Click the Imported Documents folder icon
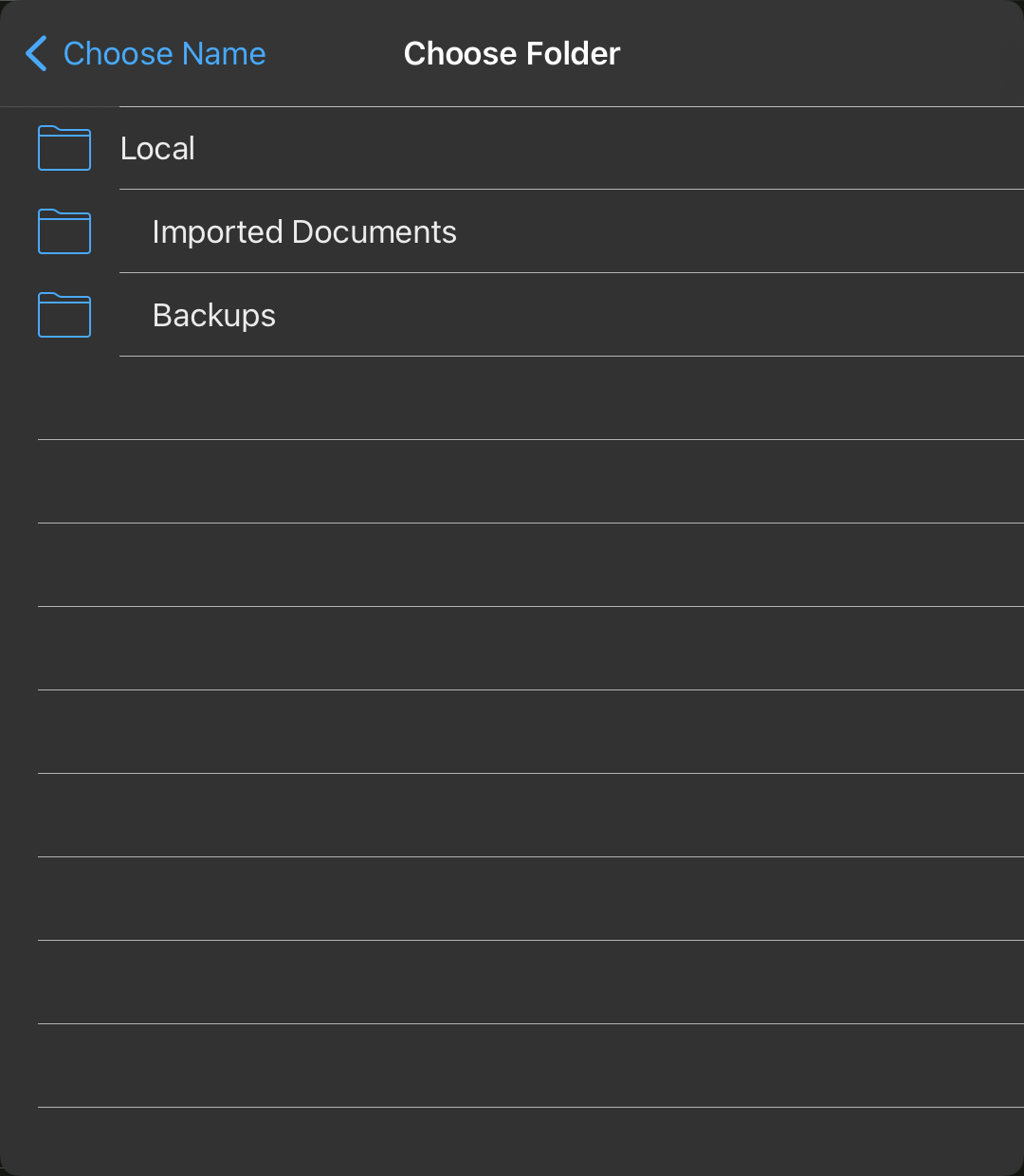The height and width of the screenshot is (1176, 1024). (64, 231)
